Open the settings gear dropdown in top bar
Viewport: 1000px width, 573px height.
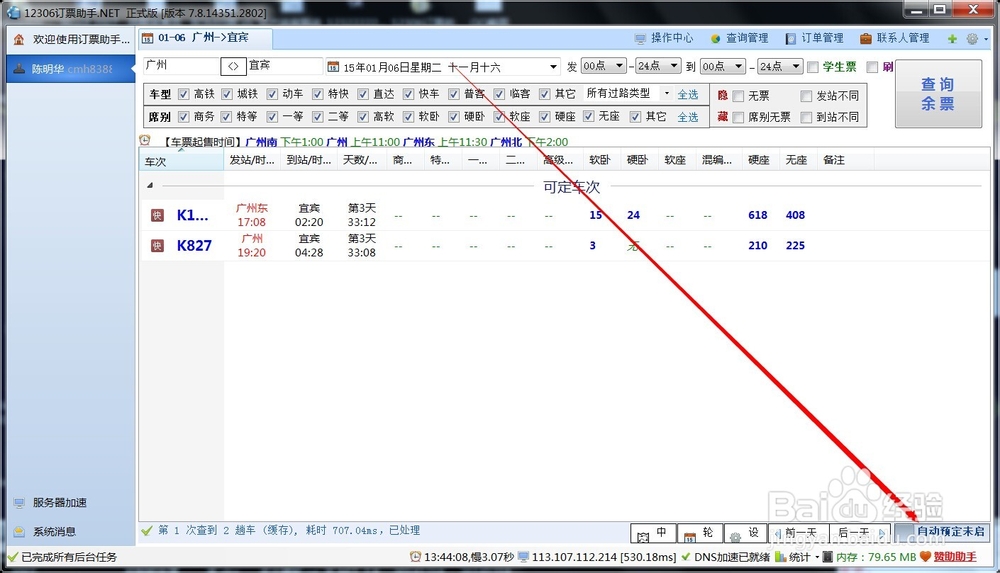point(976,39)
